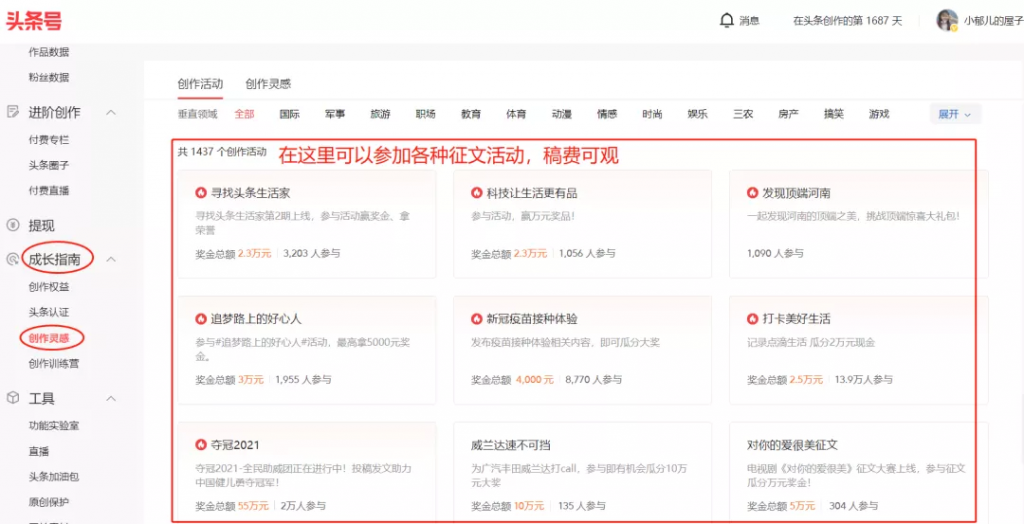Screen dimensions: 1024x524
Task: Open 直播 under 工具 in sidebar
Action: [x=39, y=451]
